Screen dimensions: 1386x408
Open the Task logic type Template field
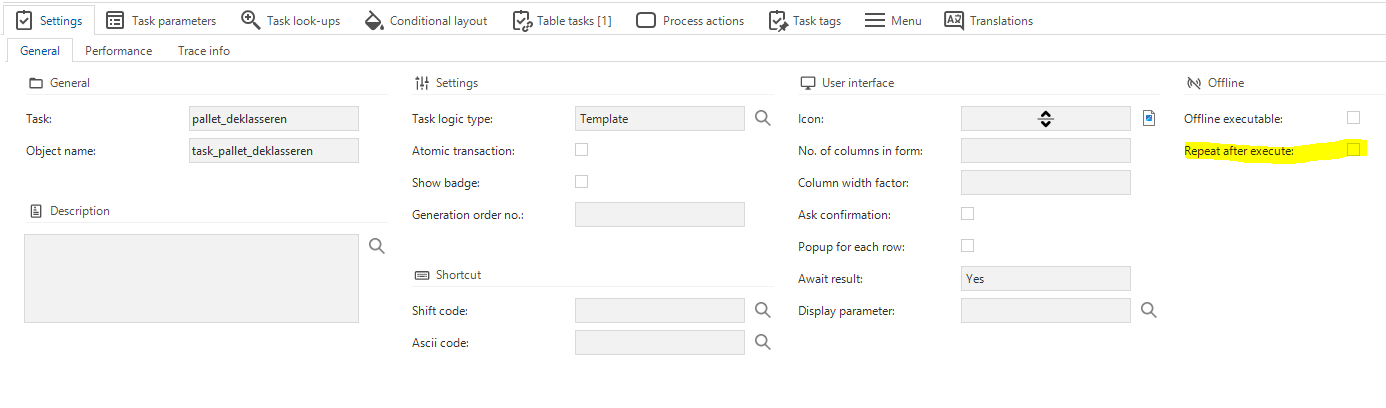(660, 118)
